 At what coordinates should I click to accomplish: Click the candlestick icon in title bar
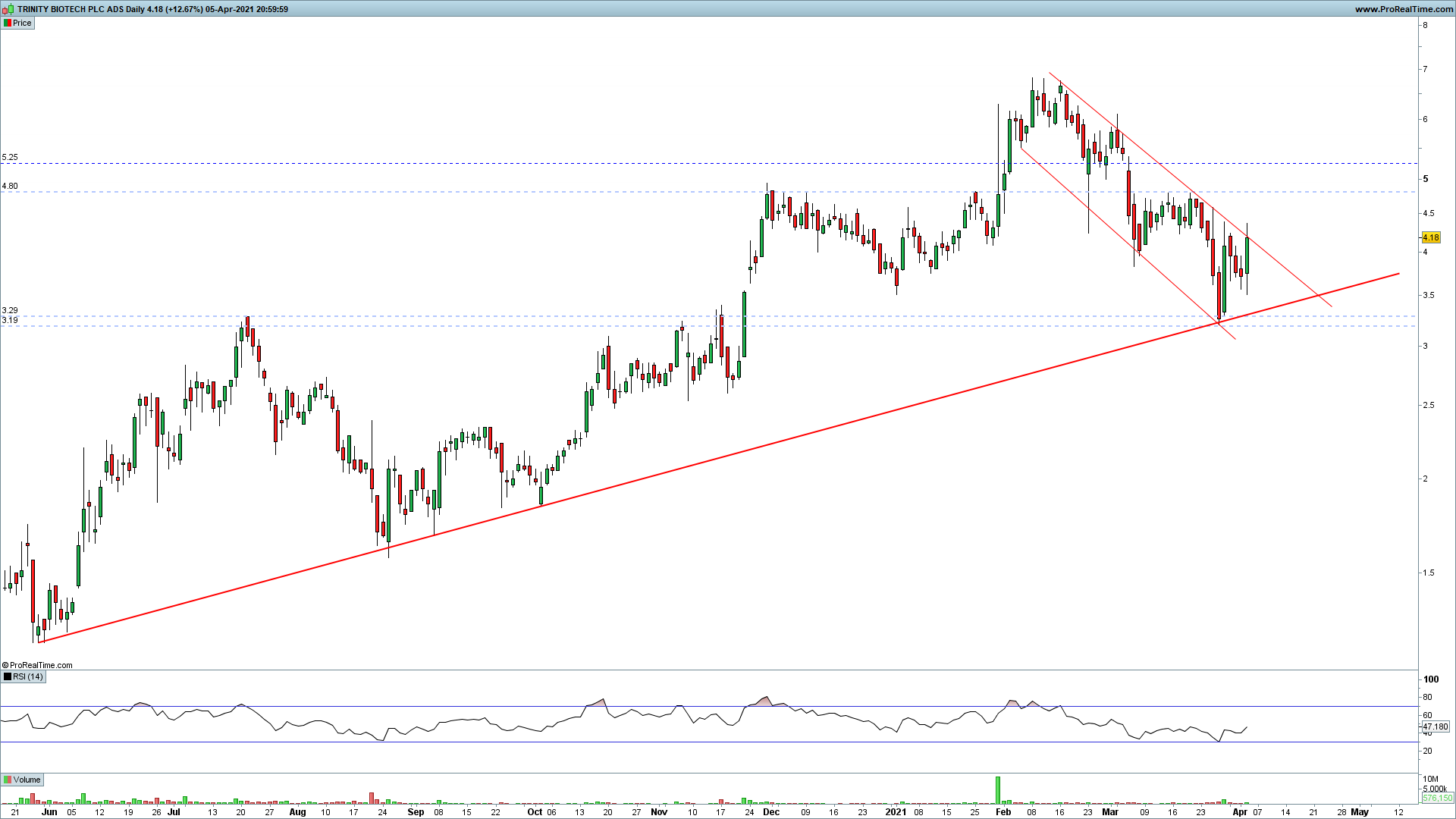point(8,9)
